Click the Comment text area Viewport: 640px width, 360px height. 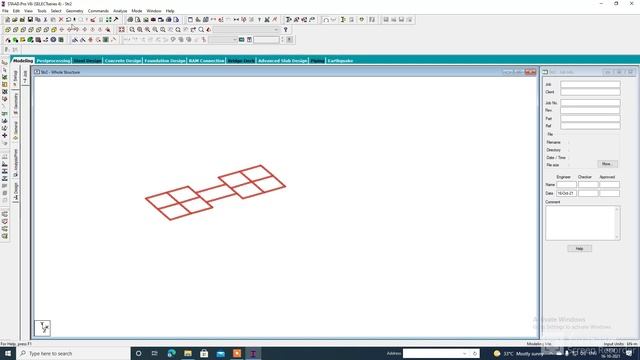582,223
